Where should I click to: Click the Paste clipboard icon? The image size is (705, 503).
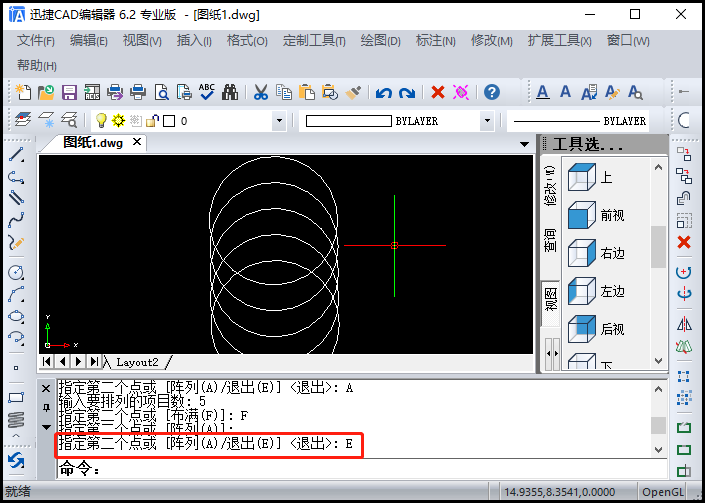click(307, 92)
